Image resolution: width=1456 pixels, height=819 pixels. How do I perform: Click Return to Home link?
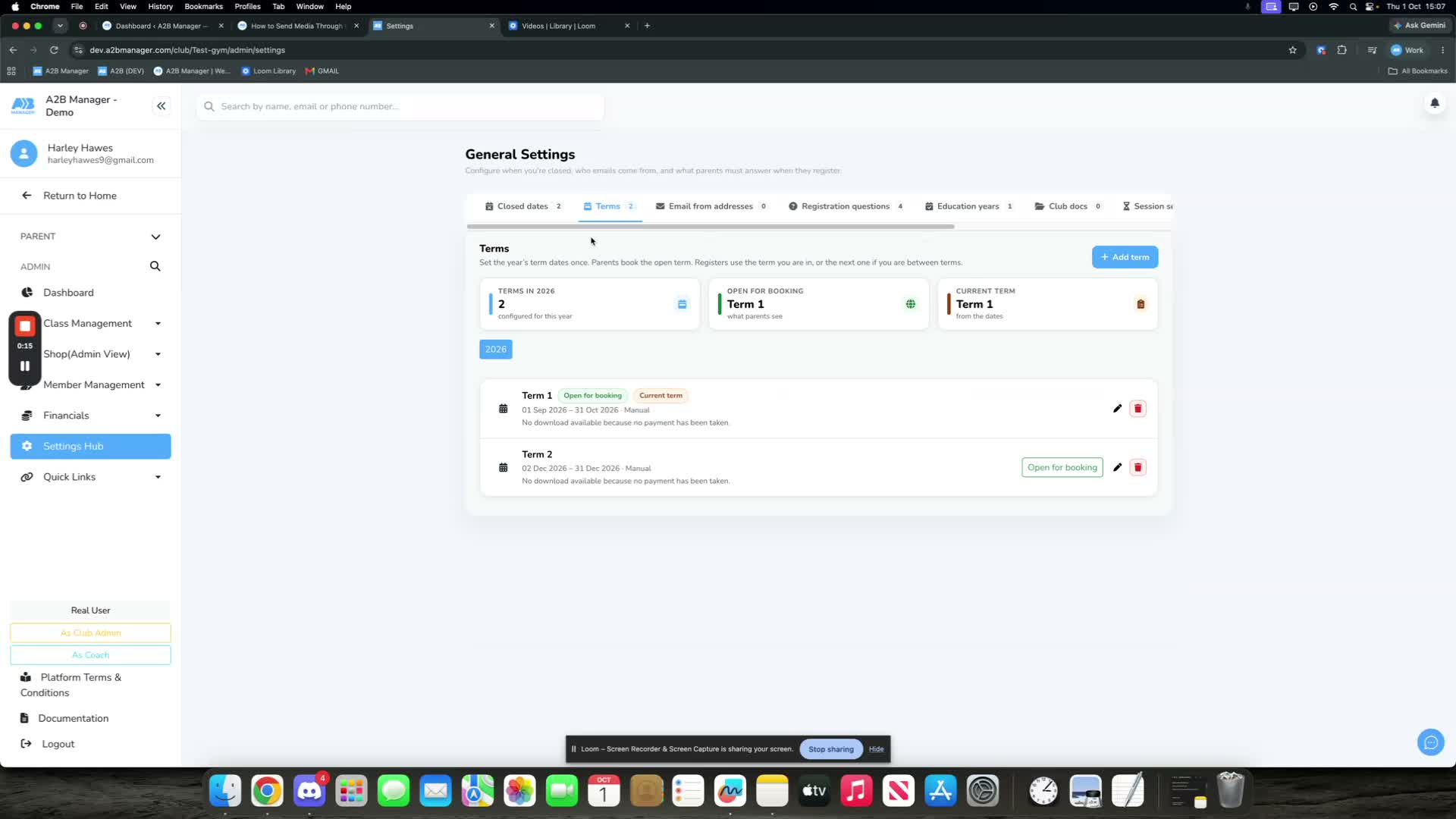coord(80,196)
